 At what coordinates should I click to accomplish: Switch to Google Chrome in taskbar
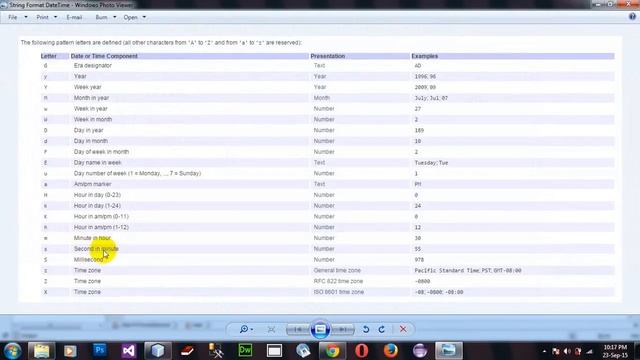pyautogui.click(x=332, y=351)
